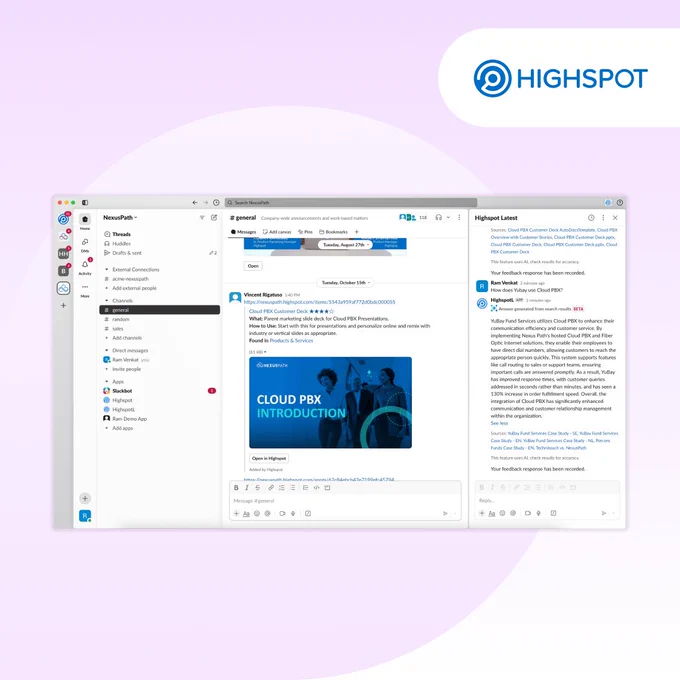Open the HighspotL app in the sidebar
This screenshot has height=680, width=680.
[x=123, y=409]
